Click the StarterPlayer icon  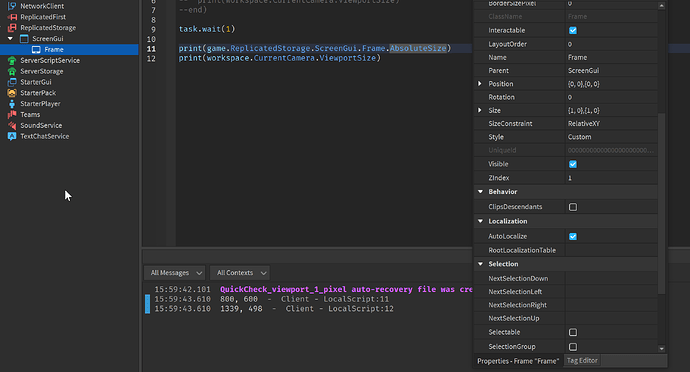pos(12,104)
